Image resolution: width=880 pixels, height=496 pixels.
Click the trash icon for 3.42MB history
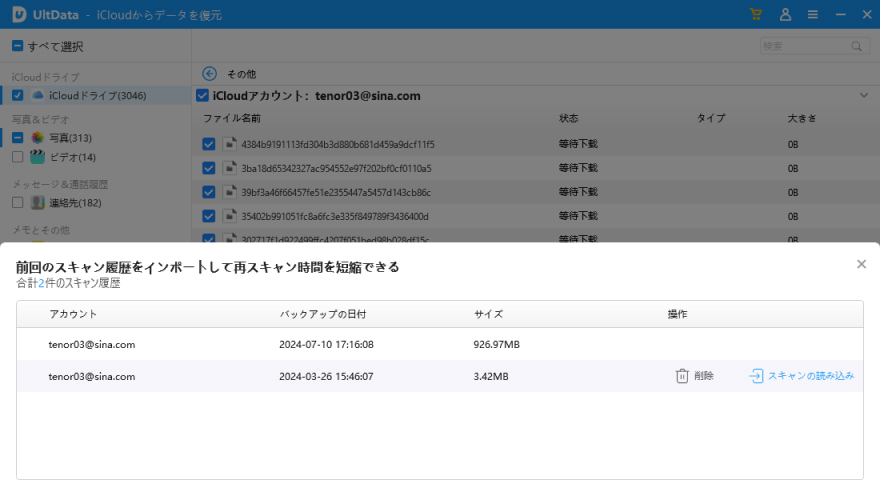(682, 376)
